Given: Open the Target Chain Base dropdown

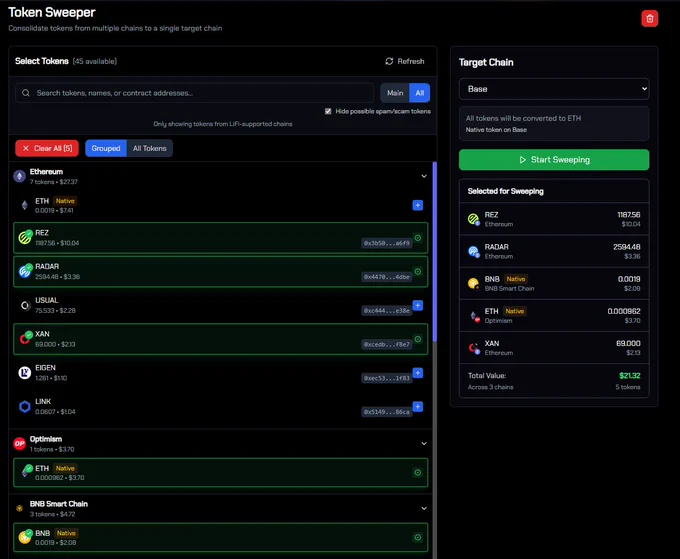Looking at the screenshot, I should point(554,89).
